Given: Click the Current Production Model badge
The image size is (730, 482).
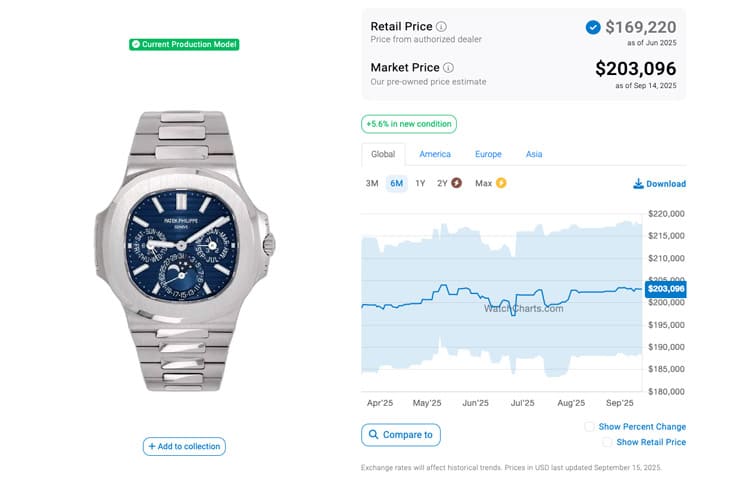Looking at the screenshot, I should tap(184, 44).
